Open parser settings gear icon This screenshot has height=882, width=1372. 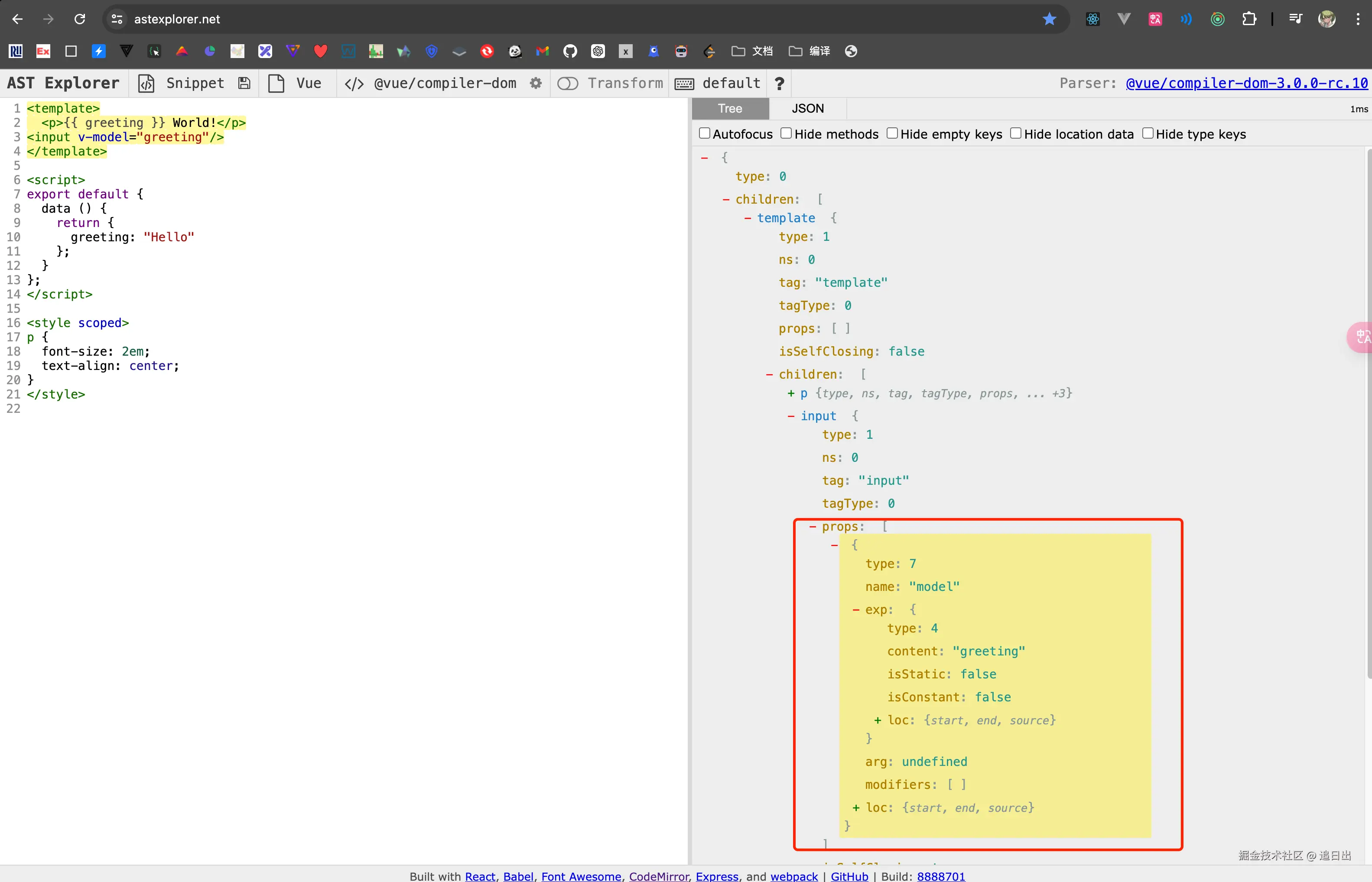point(536,84)
